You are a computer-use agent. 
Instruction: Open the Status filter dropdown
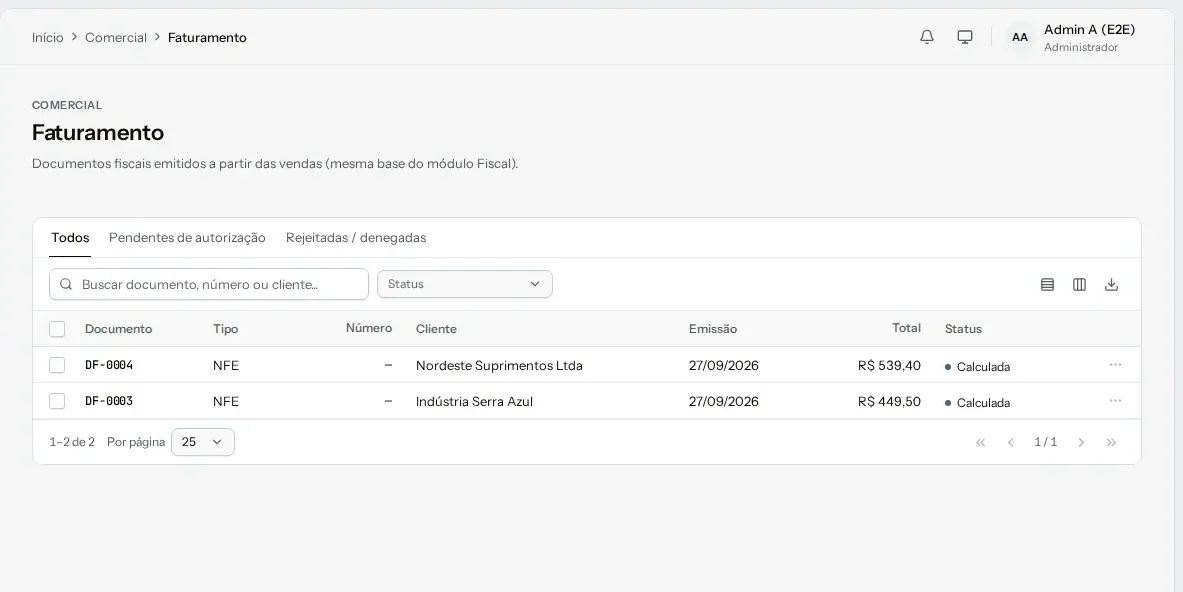tap(465, 284)
